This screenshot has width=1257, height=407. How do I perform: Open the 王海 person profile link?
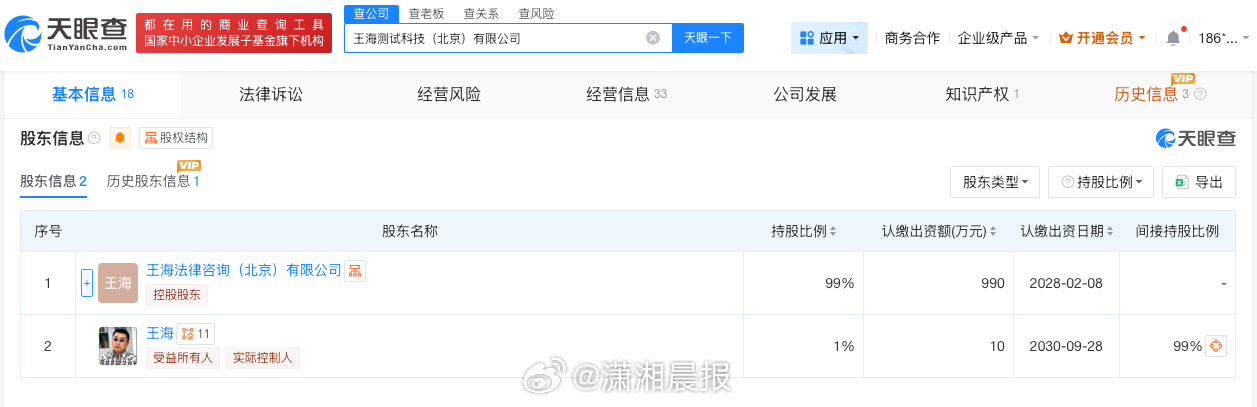(x=160, y=333)
